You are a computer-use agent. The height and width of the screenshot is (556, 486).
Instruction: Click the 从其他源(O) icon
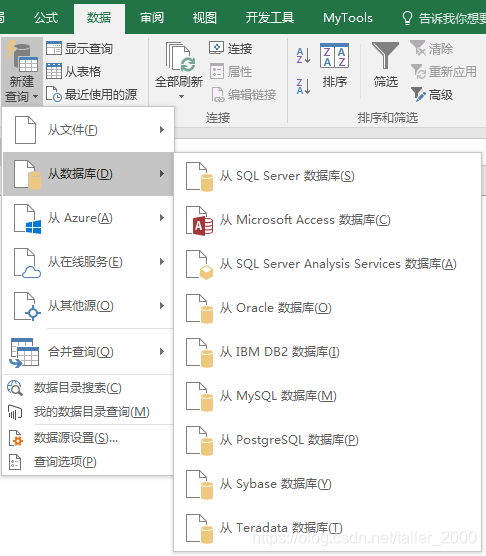pos(27,306)
